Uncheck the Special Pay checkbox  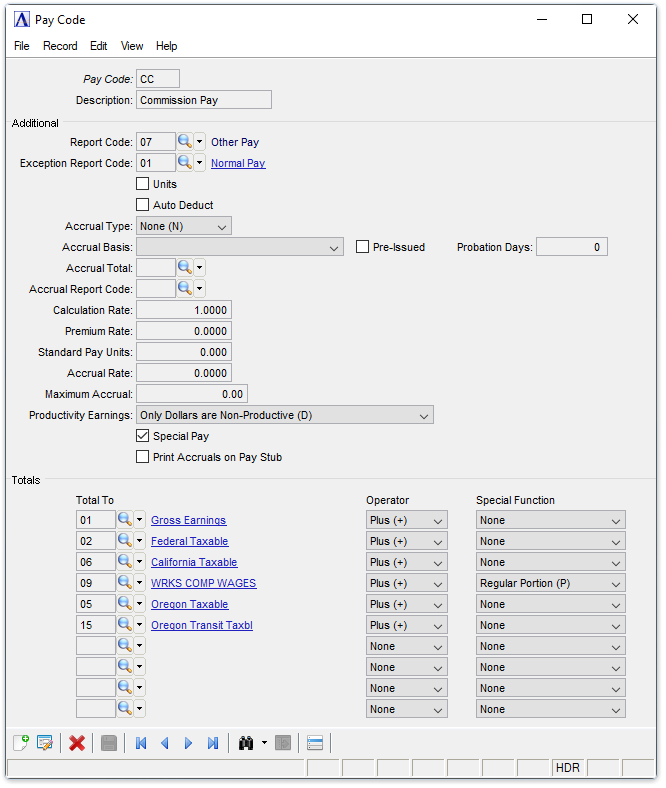[143, 436]
